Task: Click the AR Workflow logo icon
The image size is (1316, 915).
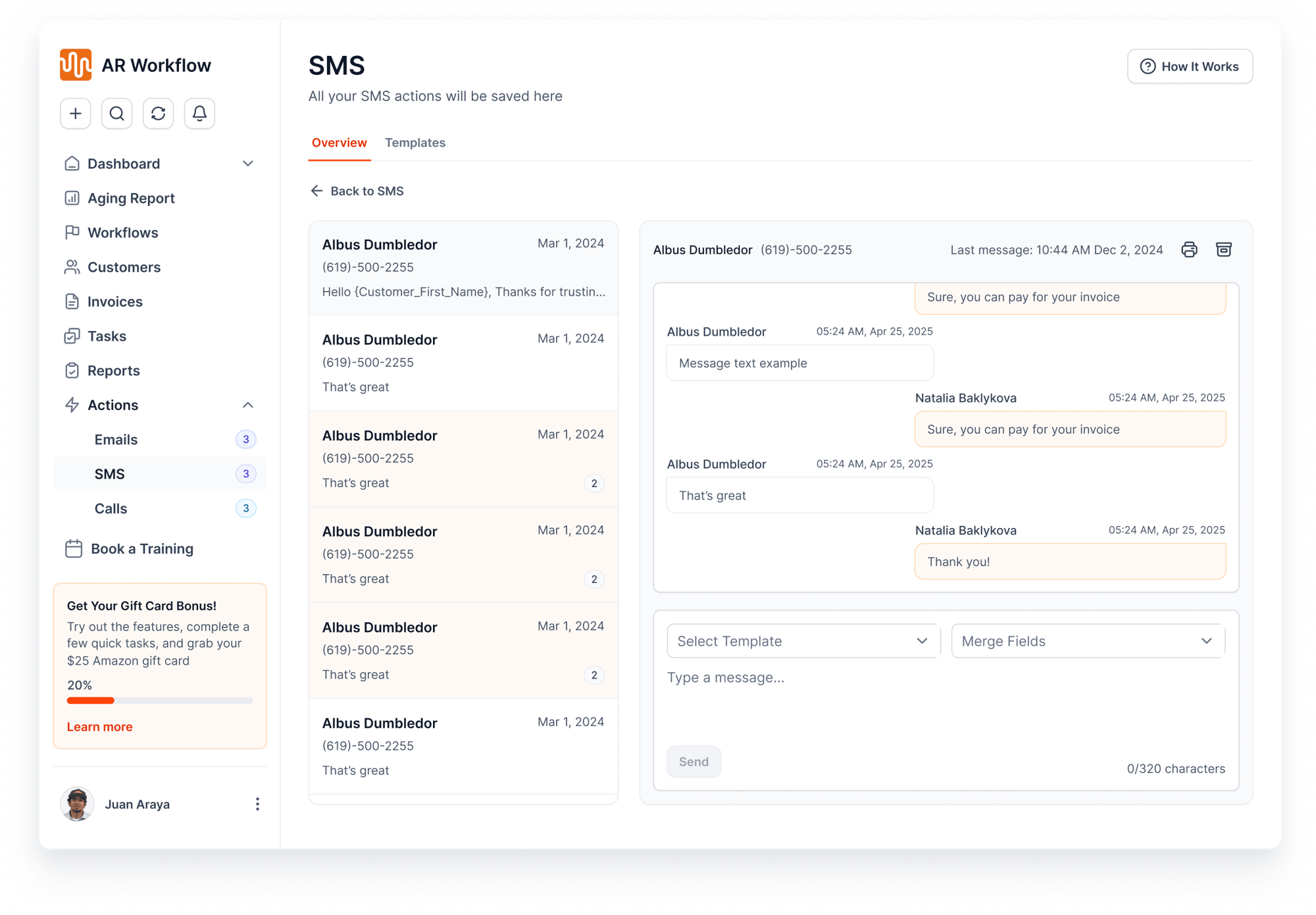Action: click(x=76, y=65)
